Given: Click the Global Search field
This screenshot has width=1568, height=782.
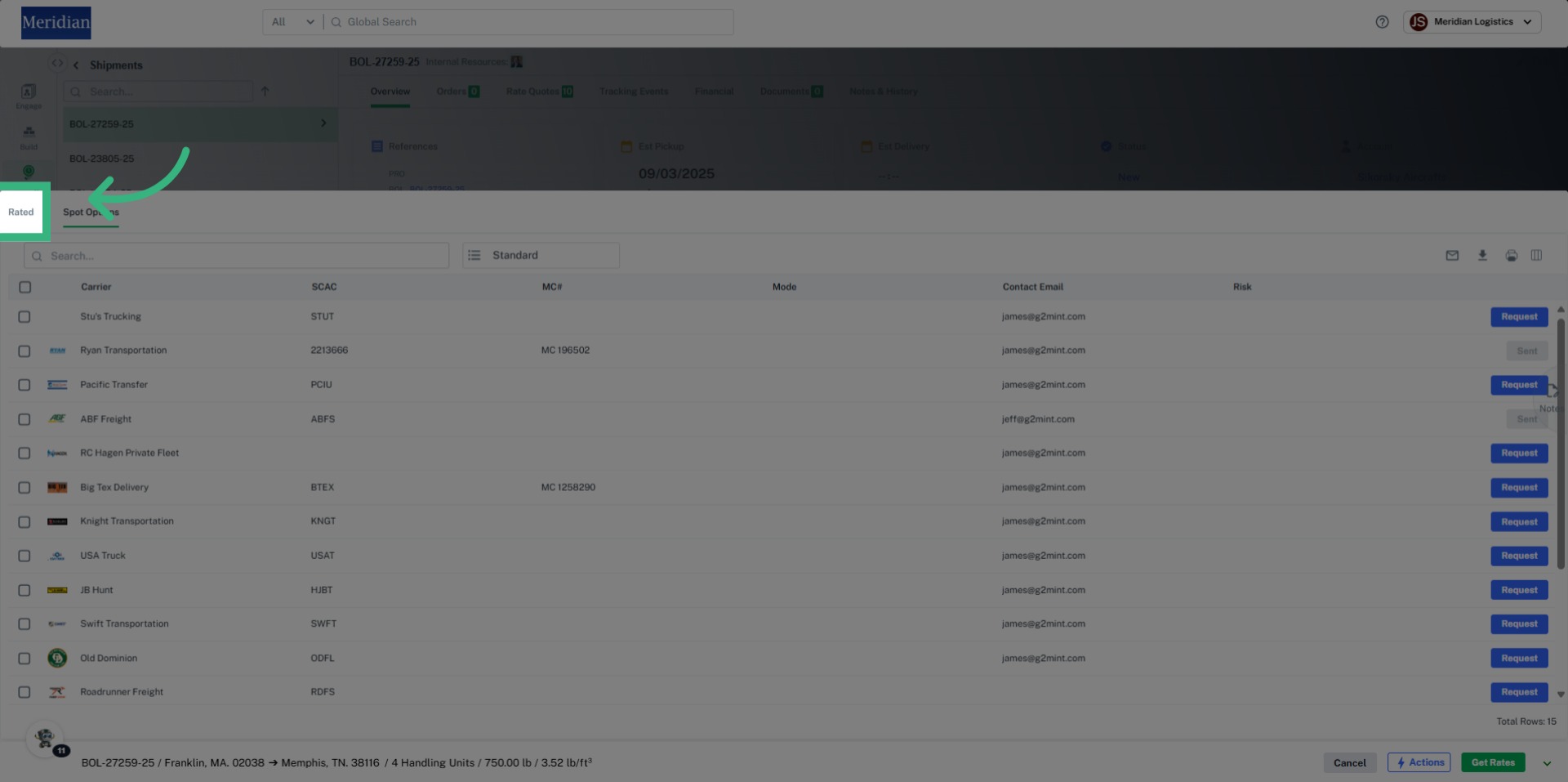Looking at the screenshot, I should (x=529, y=22).
